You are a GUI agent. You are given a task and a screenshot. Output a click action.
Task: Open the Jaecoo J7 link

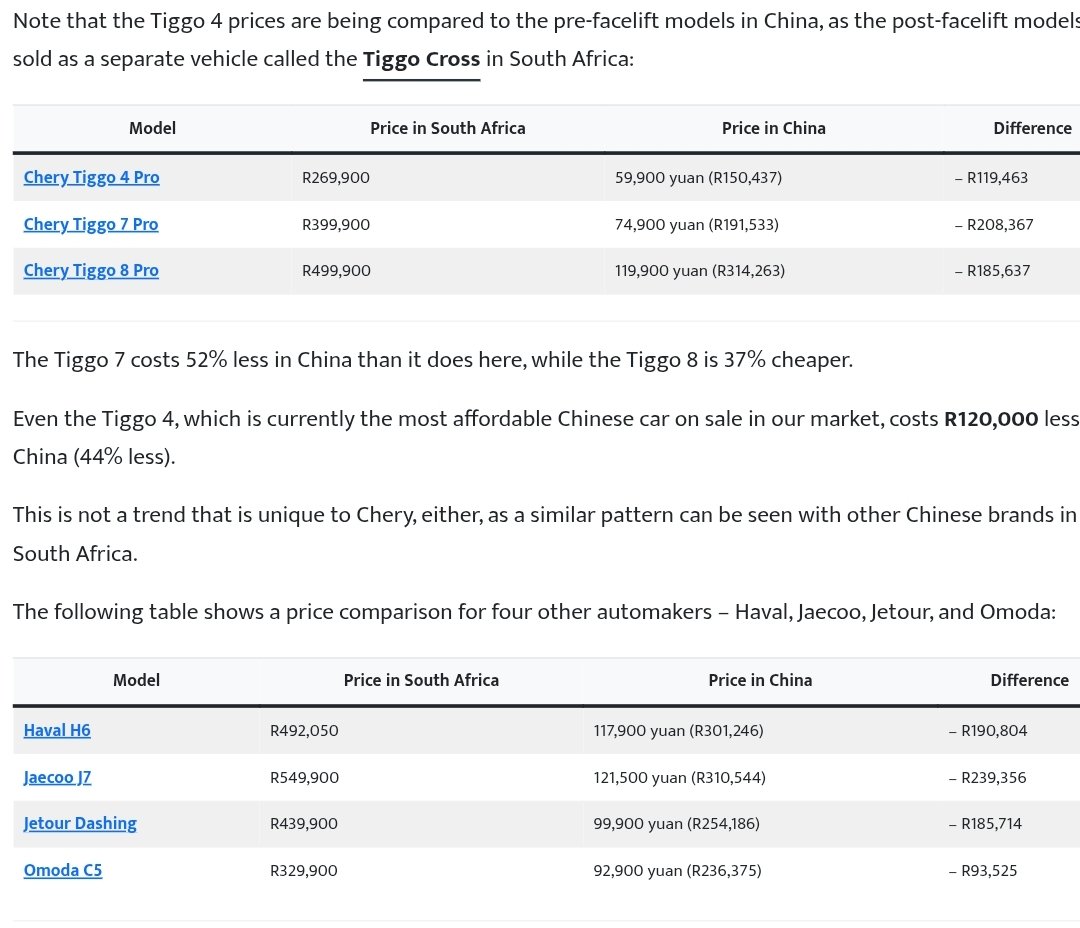click(57, 777)
